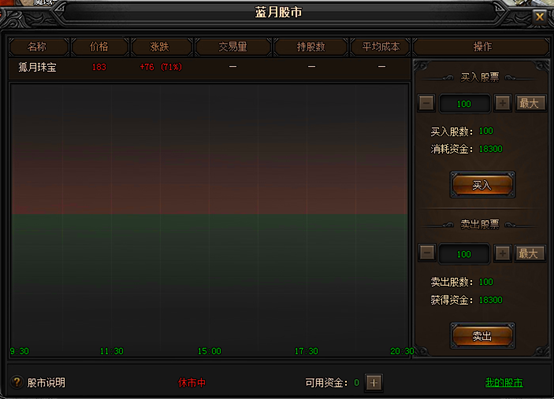This screenshot has height=399, width=554.
Task: Open the 我的股市 link
Action: coord(504,382)
